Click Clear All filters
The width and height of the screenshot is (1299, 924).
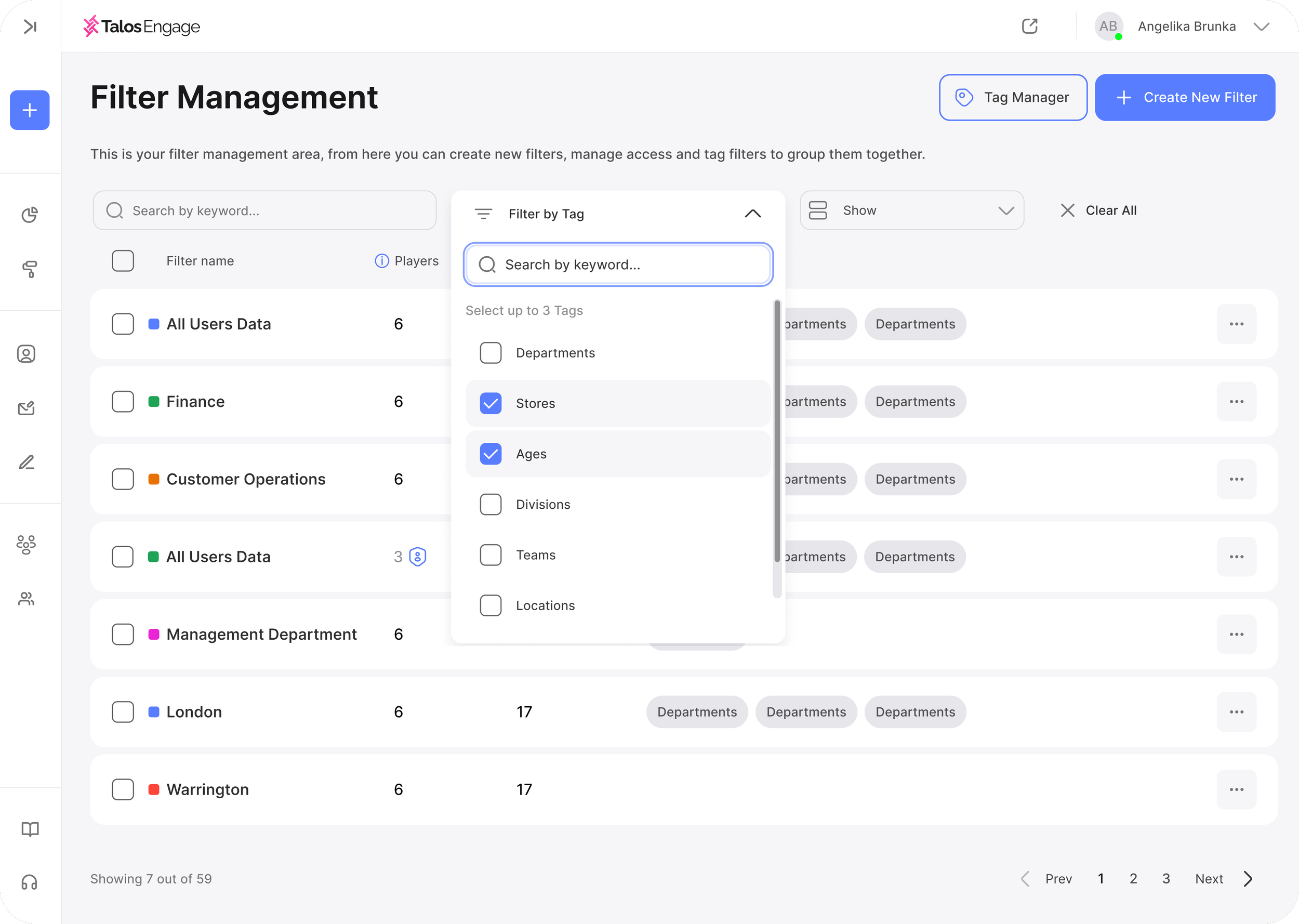(x=1098, y=210)
